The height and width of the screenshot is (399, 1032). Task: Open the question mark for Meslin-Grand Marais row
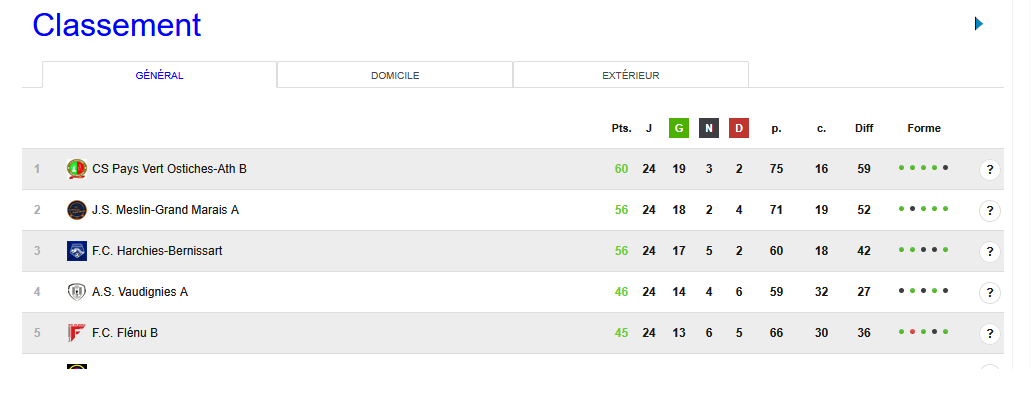pyautogui.click(x=990, y=211)
